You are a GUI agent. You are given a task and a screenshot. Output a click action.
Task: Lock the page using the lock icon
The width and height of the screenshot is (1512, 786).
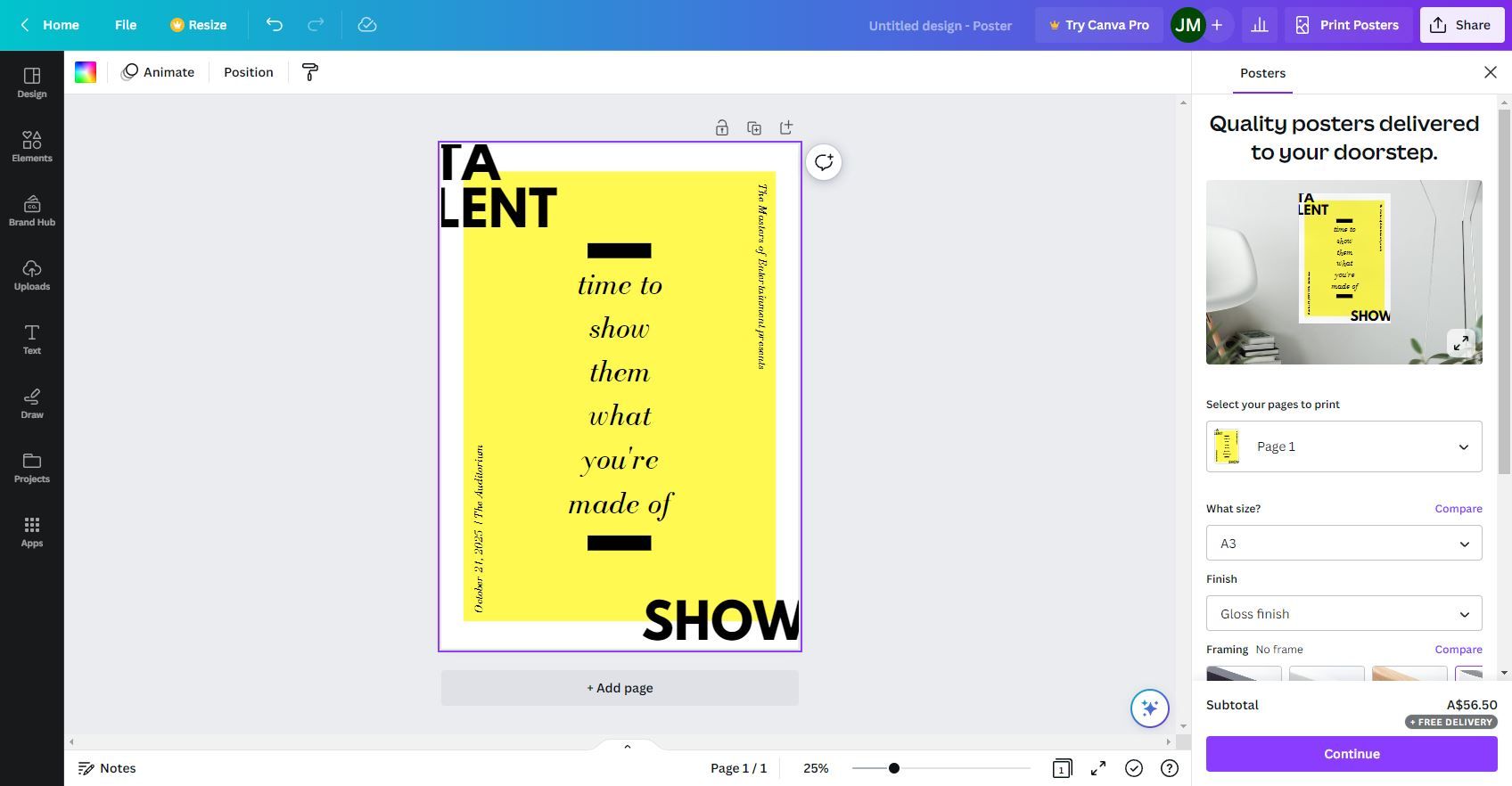point(722,128)
